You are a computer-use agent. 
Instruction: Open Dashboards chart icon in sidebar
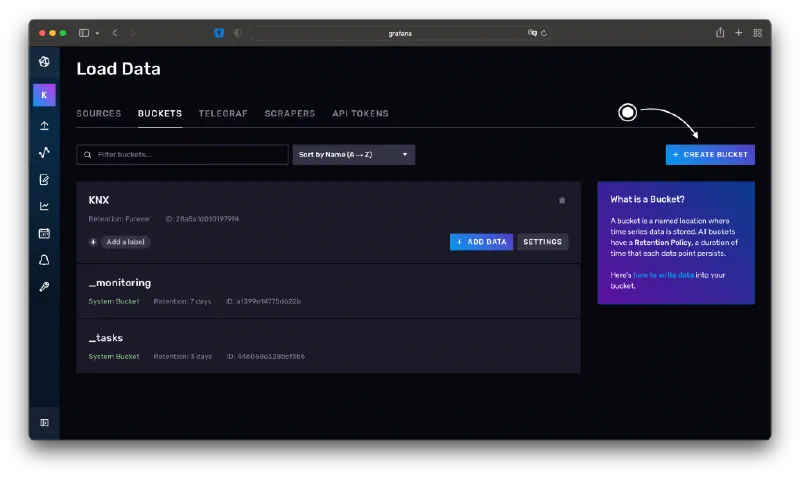click(44, 206)
